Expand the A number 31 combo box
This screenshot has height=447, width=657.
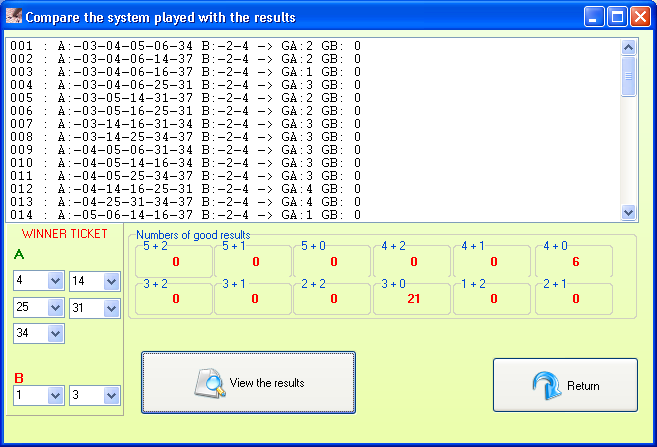click(x=111, y=309)
